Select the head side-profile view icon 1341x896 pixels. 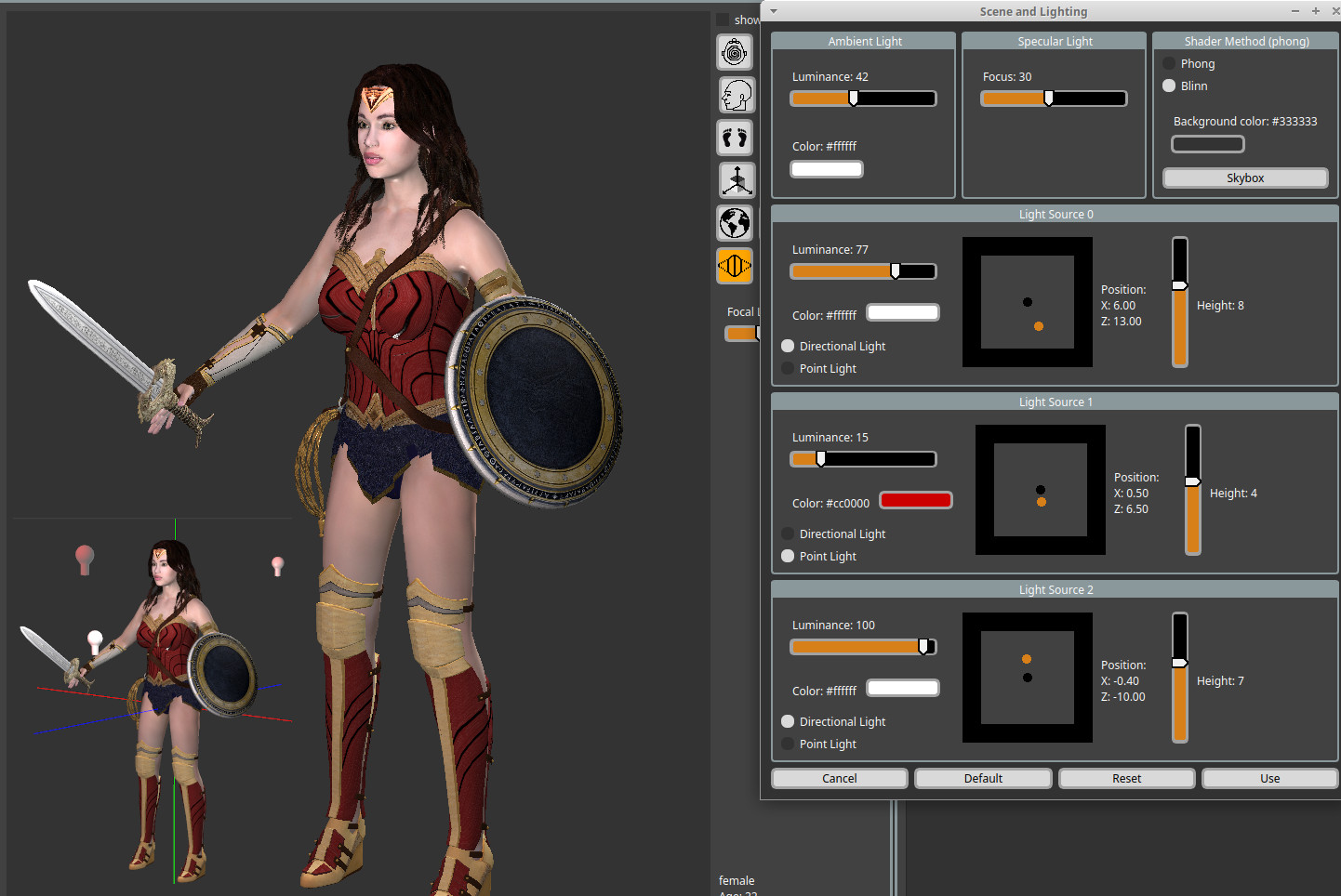pyautogui.click(x=735, y=95)
